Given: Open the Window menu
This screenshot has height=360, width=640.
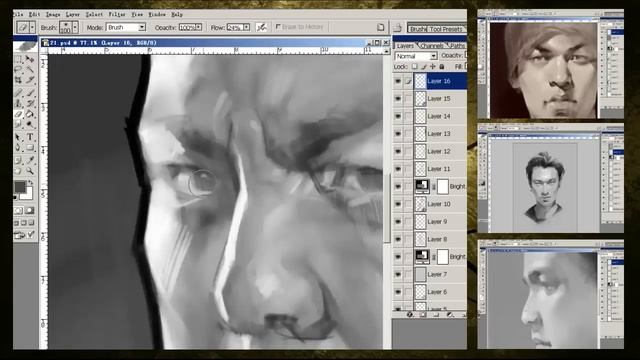Looking at the screenshot, I should pos(157,14).
